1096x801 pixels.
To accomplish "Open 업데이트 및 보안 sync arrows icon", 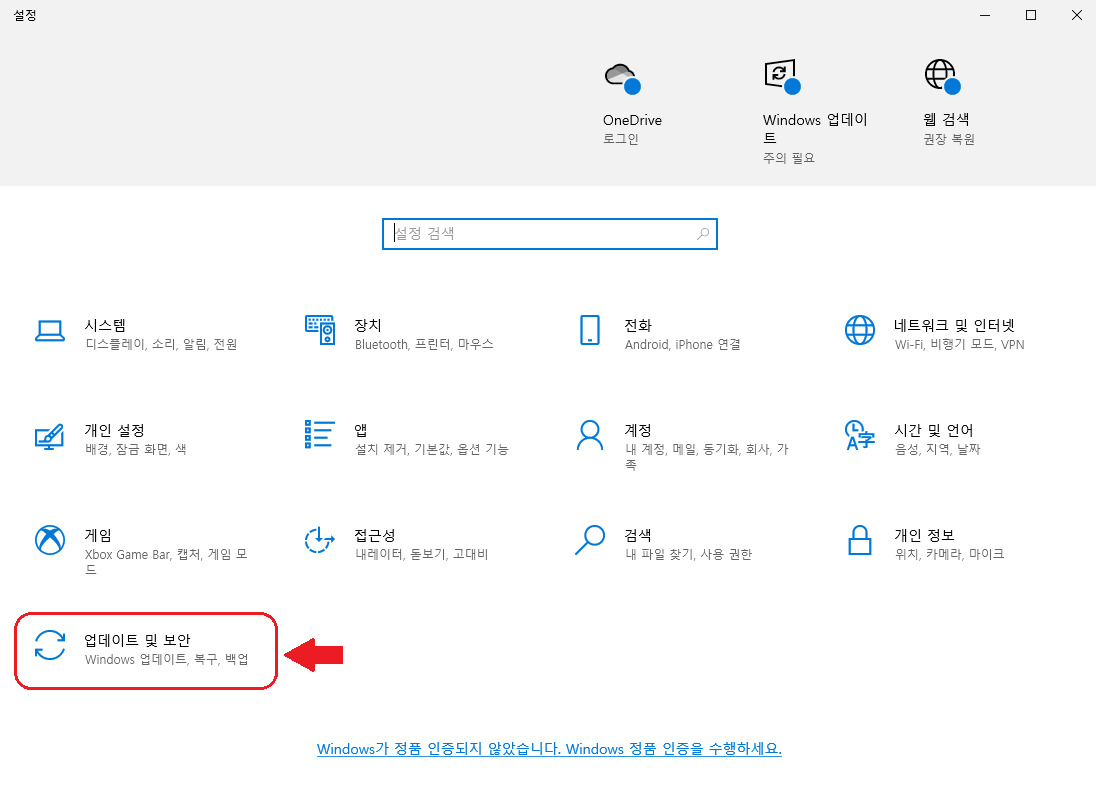I will pyautogui.click(x=50, y=645).
